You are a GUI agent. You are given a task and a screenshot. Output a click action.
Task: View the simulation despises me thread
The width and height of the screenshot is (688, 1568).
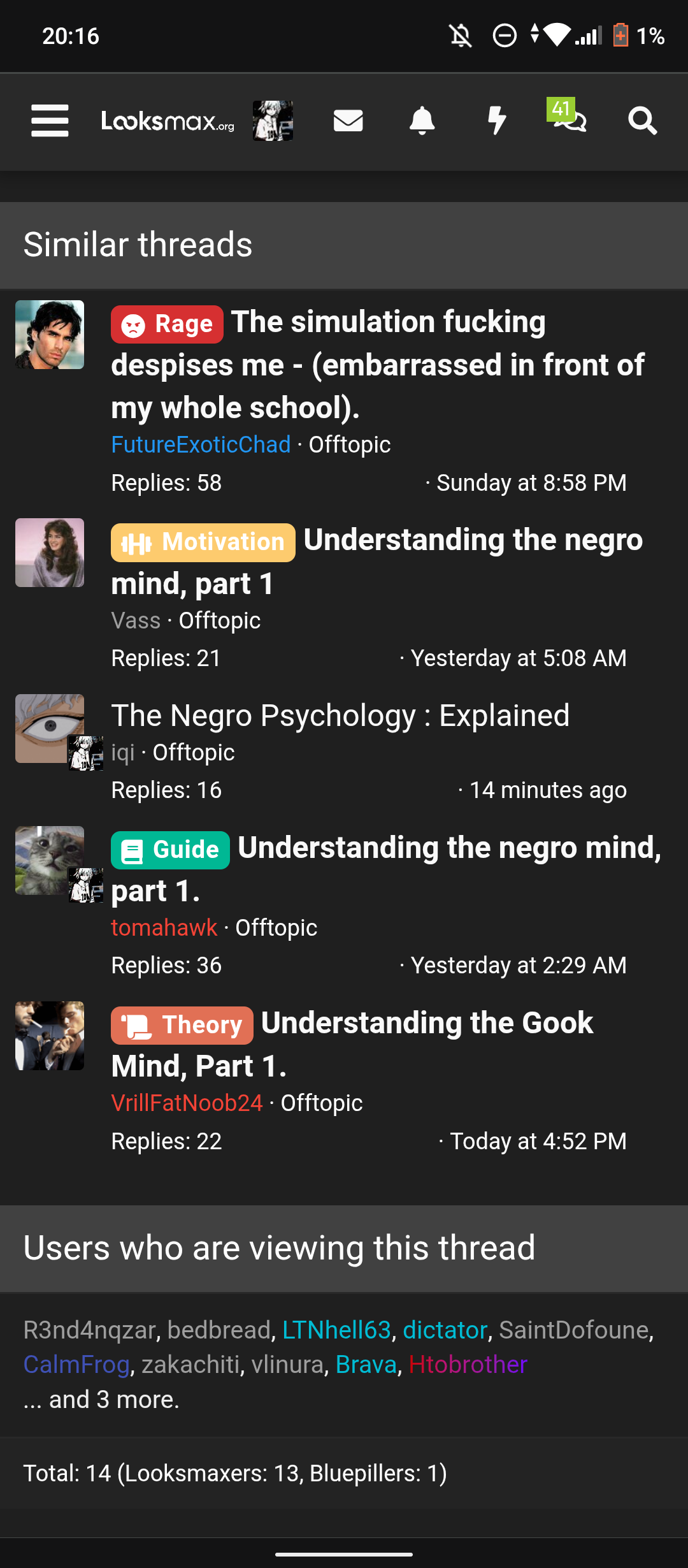(378, 365)
